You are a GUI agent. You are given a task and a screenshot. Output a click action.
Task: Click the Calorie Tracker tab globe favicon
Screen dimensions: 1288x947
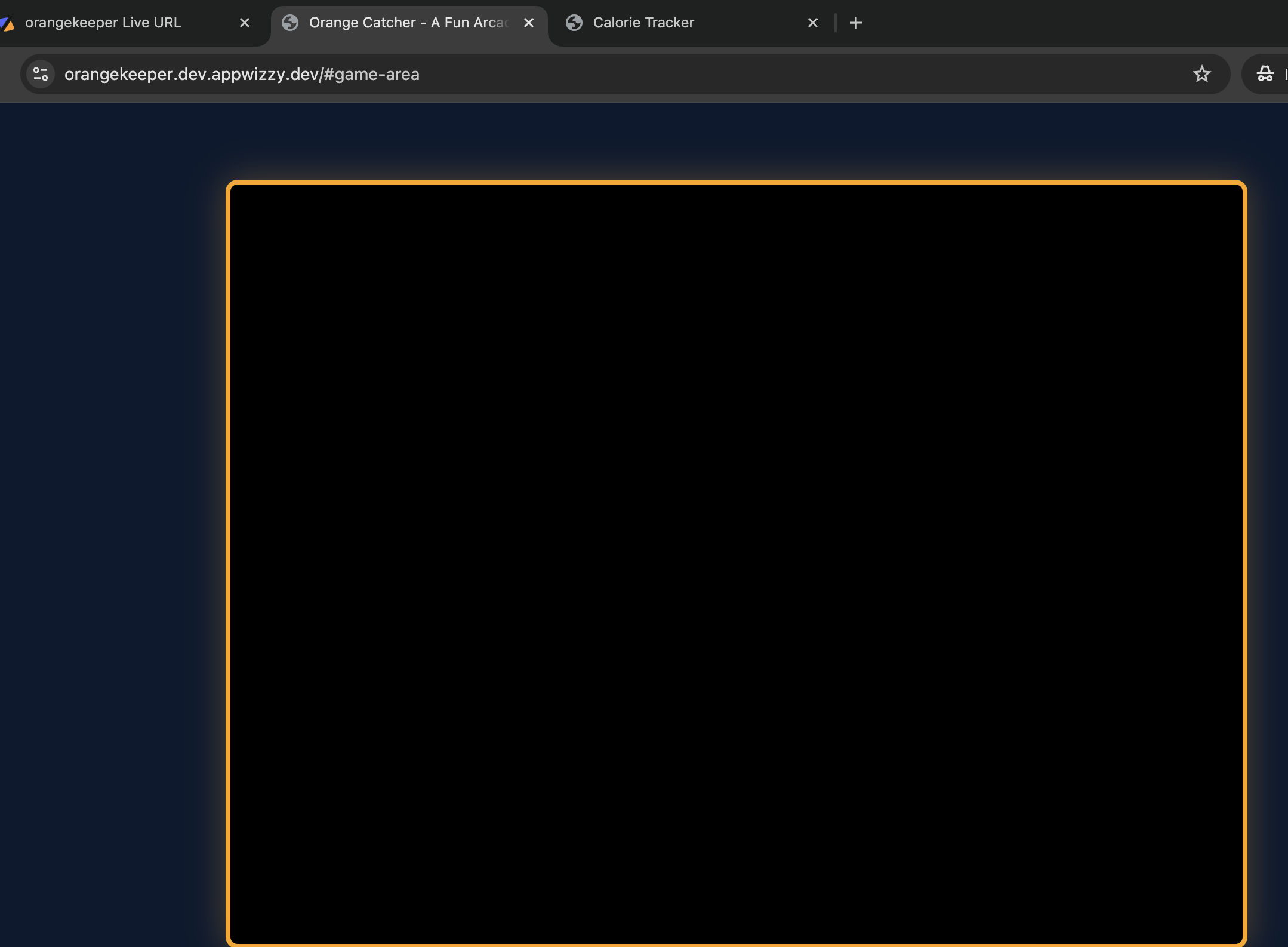tap(574, 23)
